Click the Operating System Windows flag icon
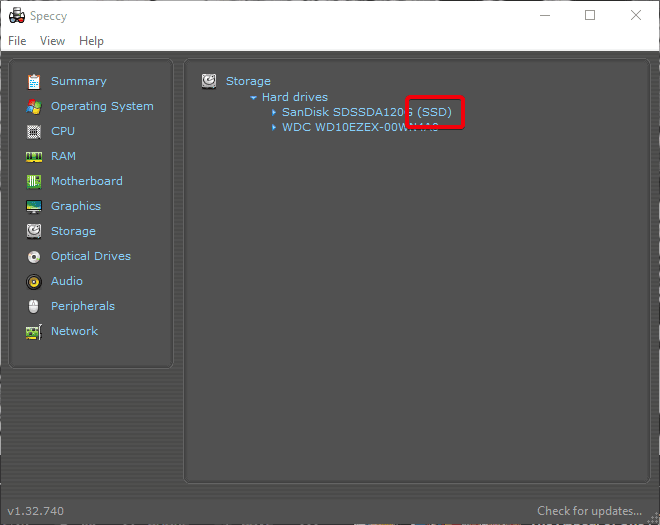 [34, 107]
